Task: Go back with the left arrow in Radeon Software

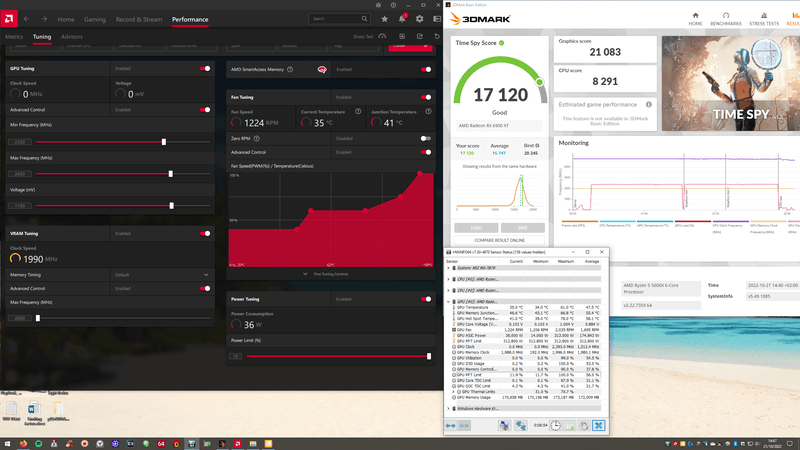Action: 27,19
